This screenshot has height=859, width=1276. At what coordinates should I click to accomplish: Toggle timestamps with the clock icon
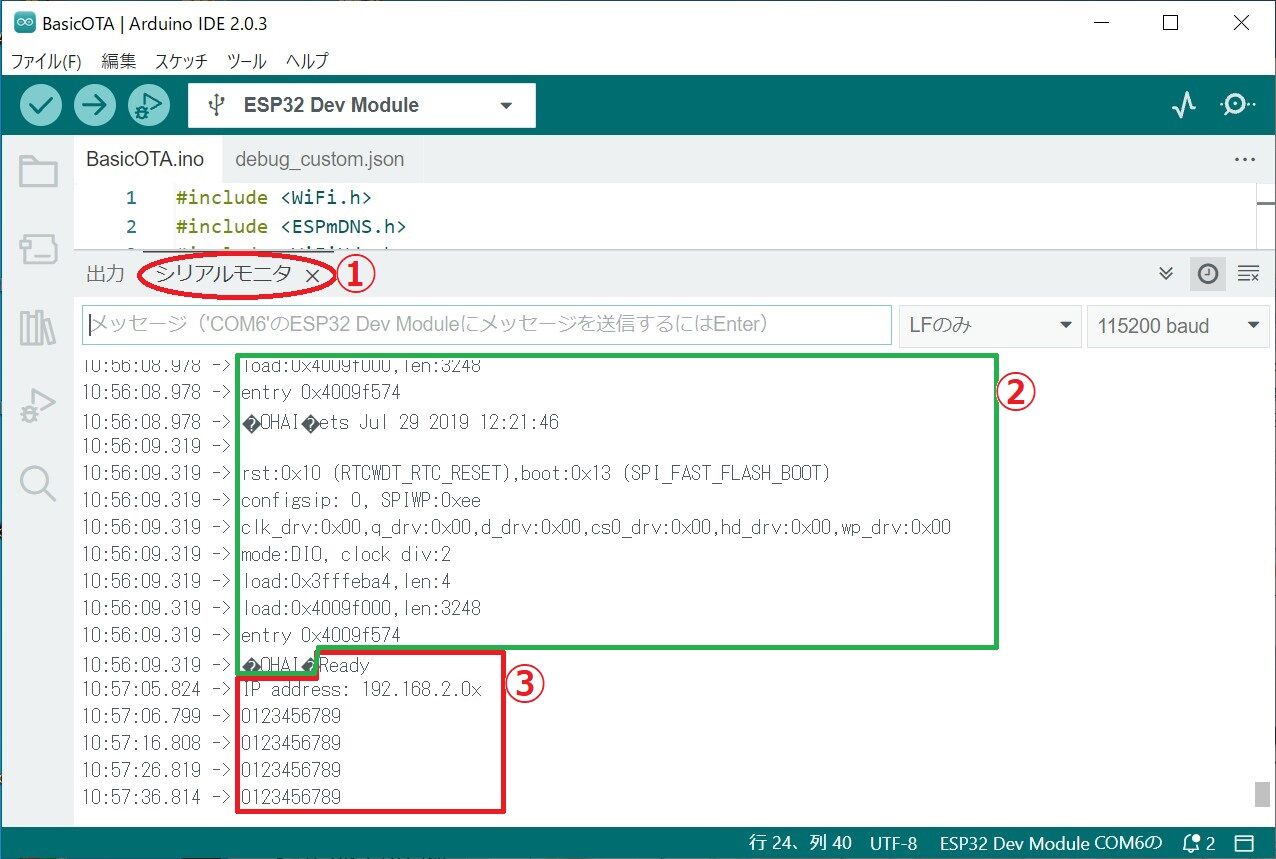[1207, 273]
